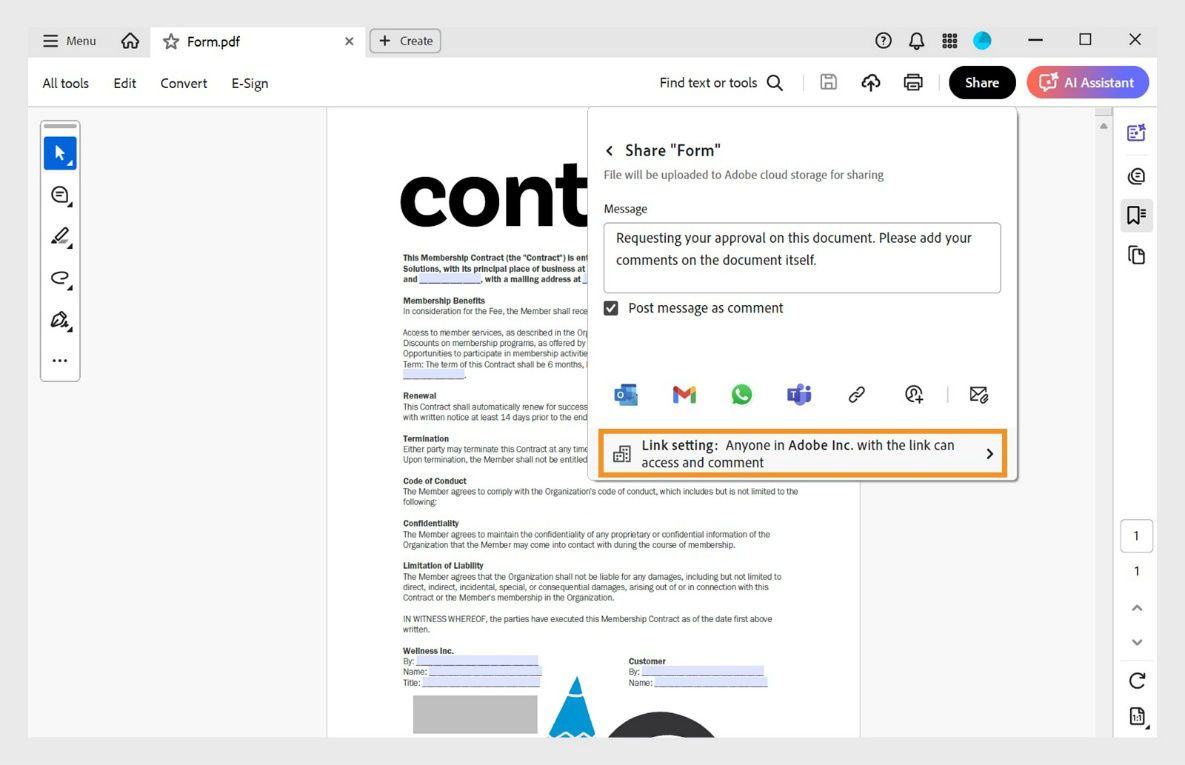Edit the message text field

[800, 256]
